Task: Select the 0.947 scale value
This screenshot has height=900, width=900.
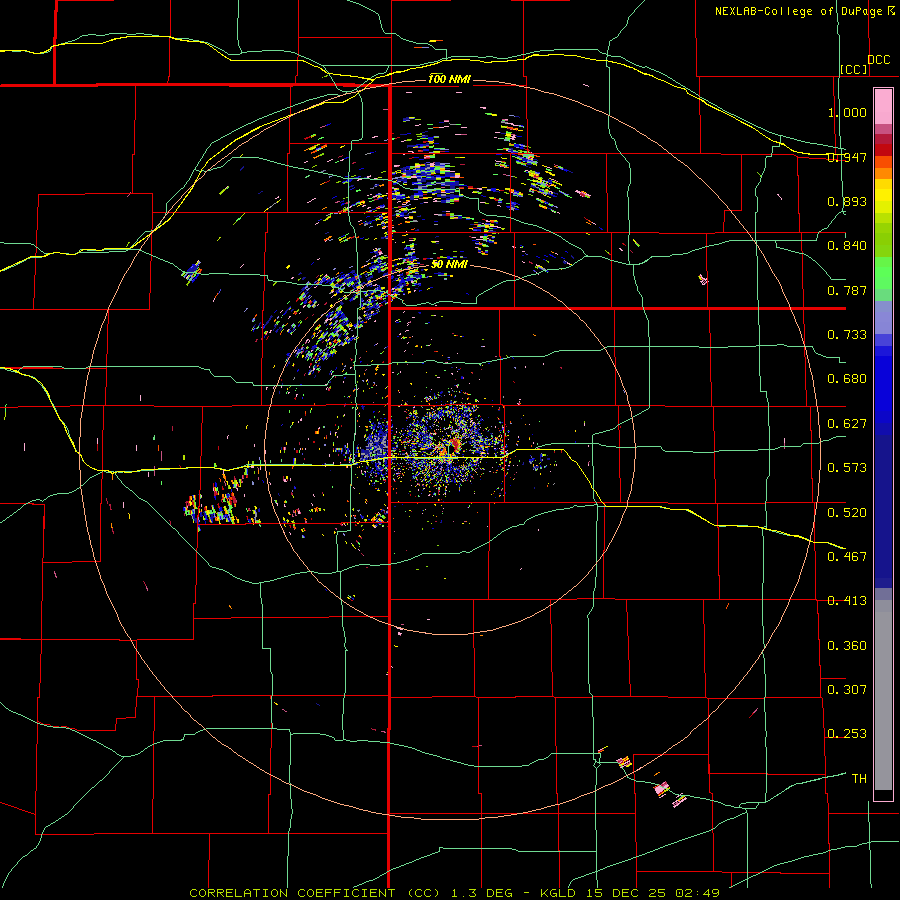Action: pyautogui.click(x=847, y=157)
